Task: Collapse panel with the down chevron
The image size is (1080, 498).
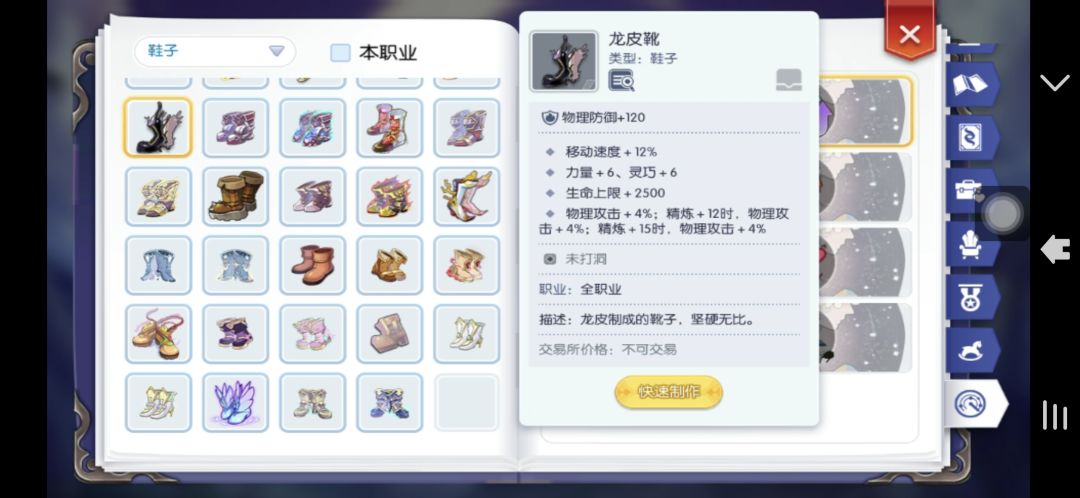Action: click(1055, 83)
